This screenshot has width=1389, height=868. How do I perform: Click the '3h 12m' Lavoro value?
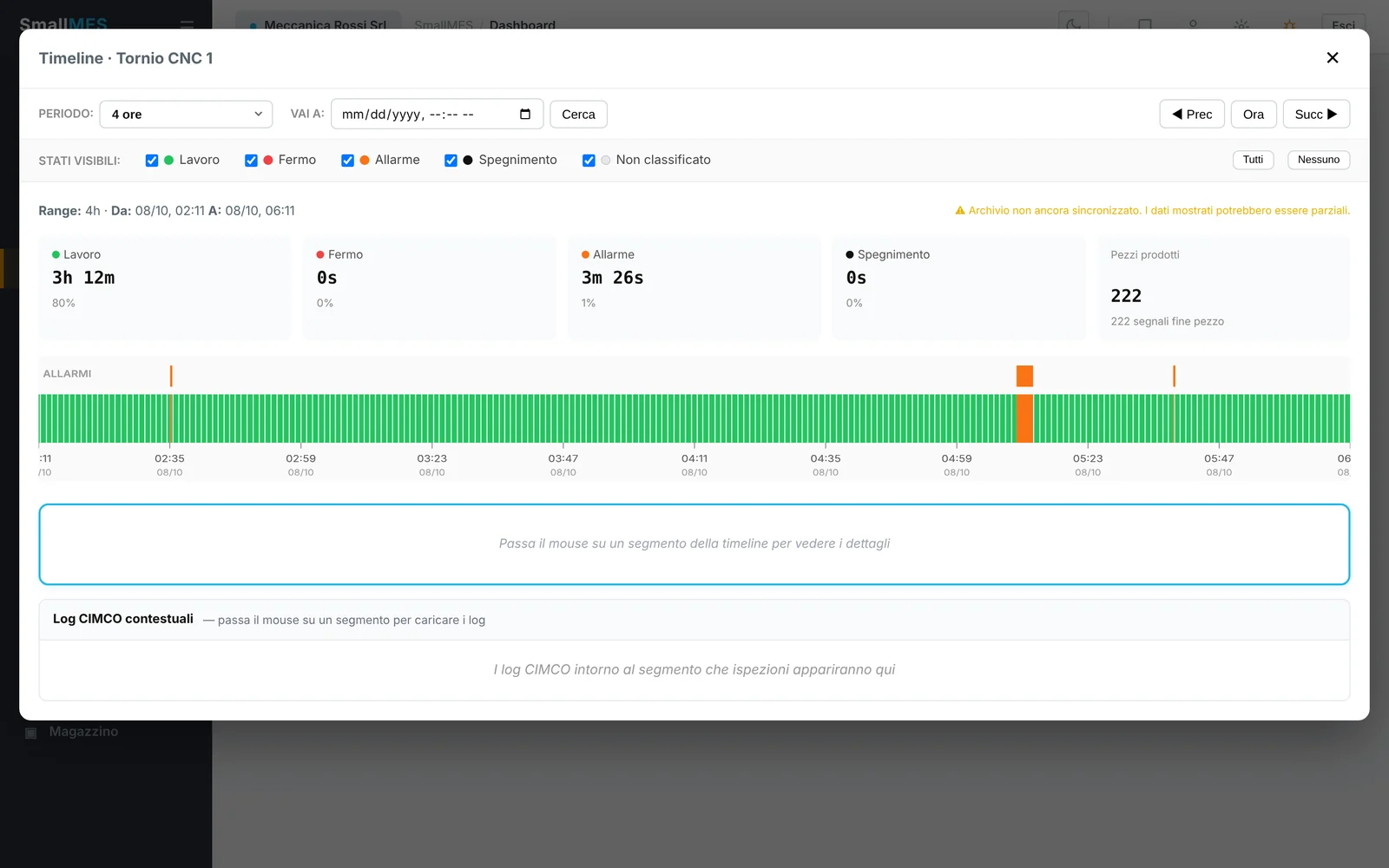pos(83,278)
